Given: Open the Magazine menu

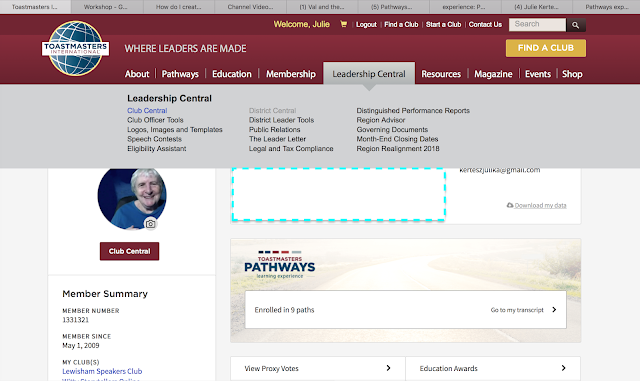Looking at the screenshot, I should [x=493, y=74].
